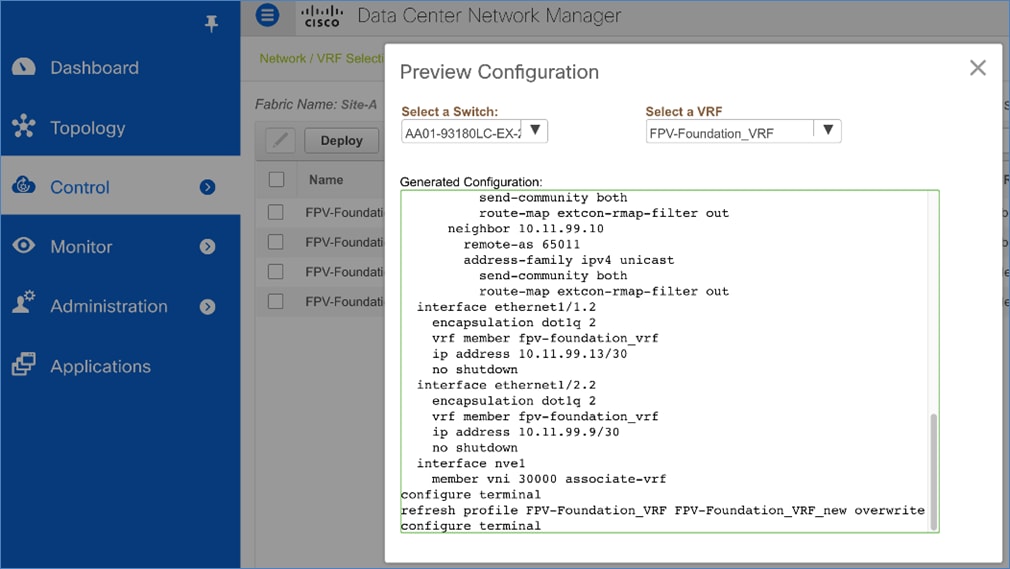Screen dimensions: 1010x569
Task: Open the Administration menu item
Action: [109, 306]
